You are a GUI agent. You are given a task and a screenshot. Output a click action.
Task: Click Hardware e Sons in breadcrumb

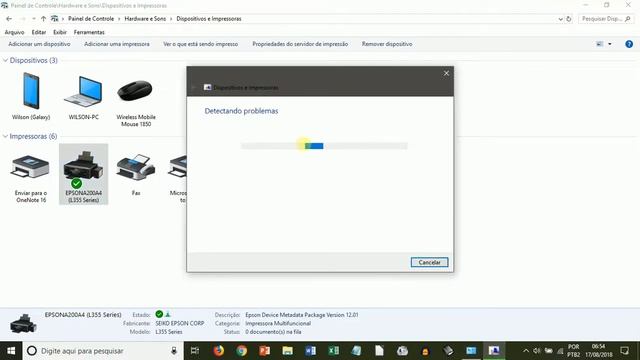point(145,19)
